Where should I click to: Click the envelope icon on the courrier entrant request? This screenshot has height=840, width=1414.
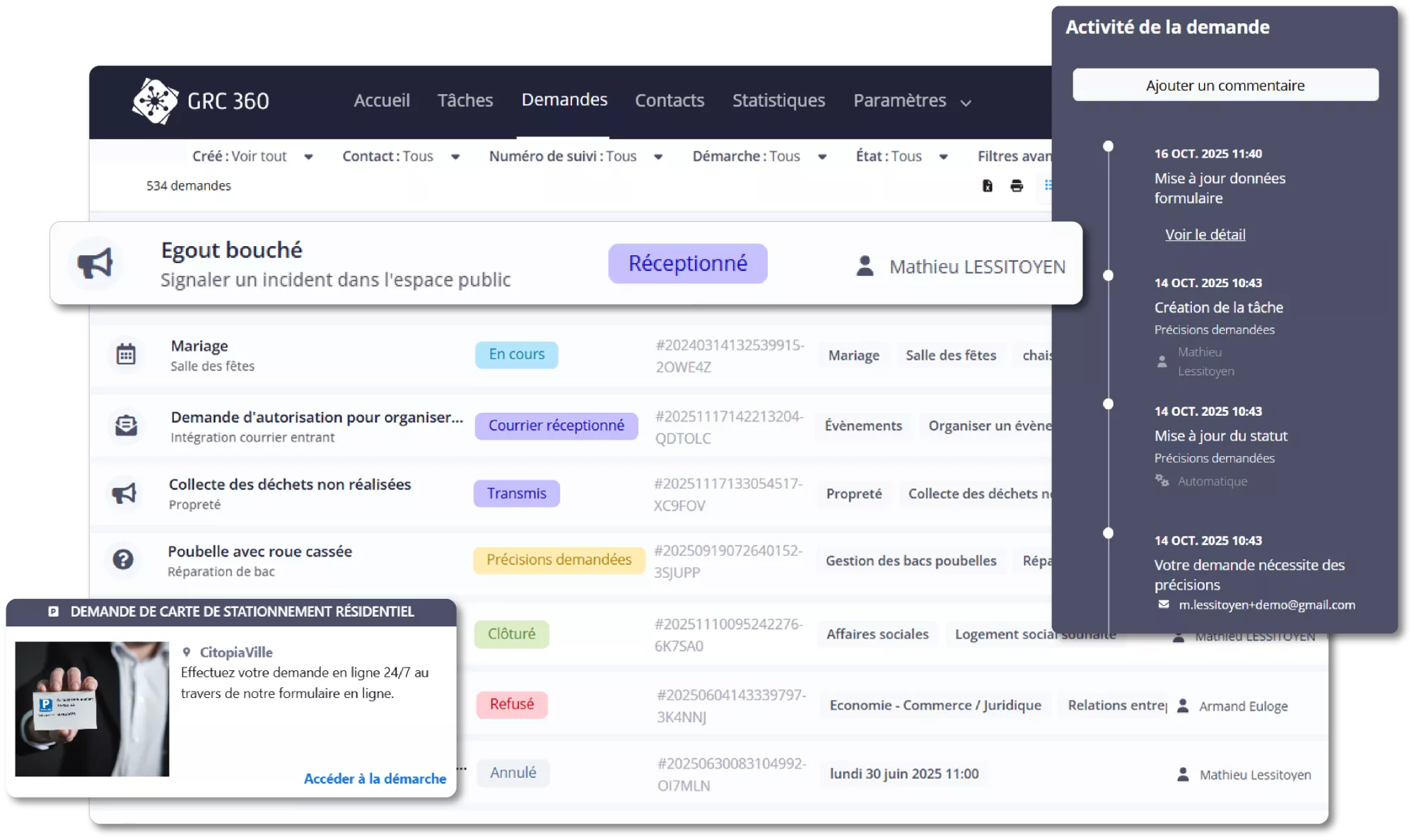pos(125,425)
